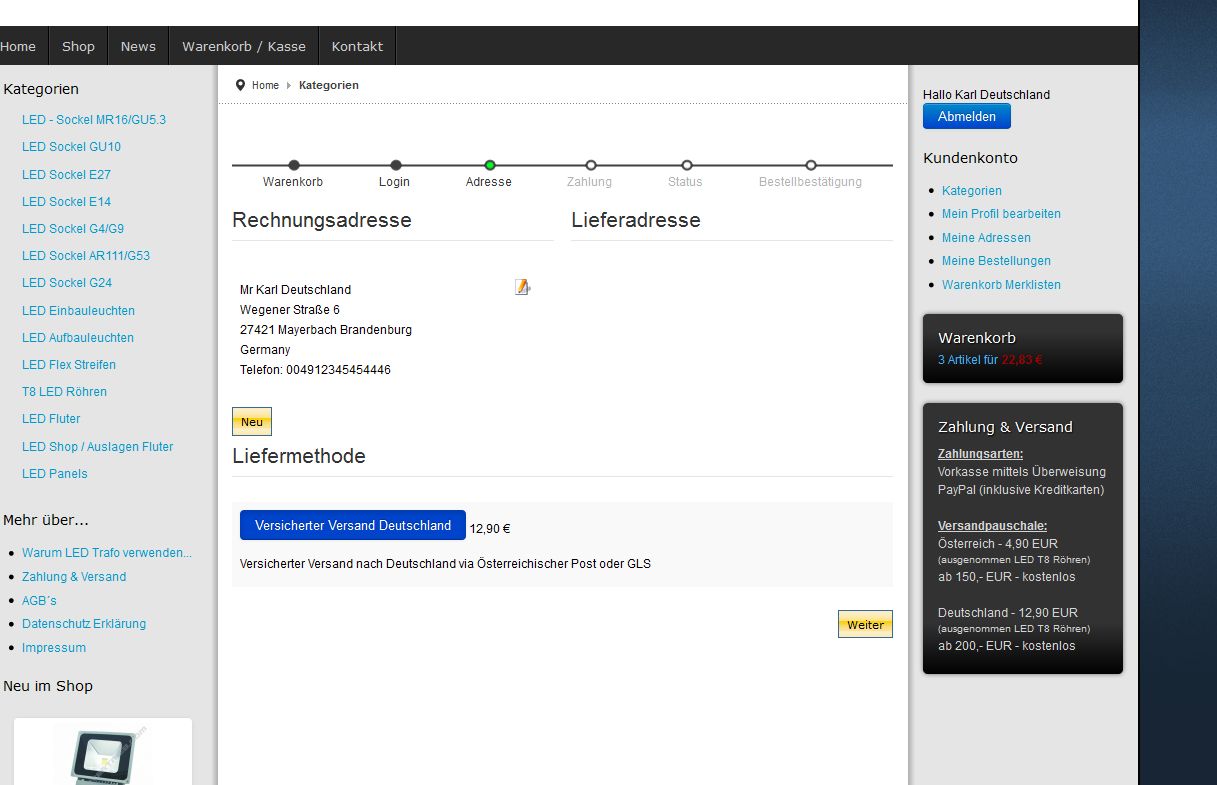Edit the billing address via pencil icon
Viewport: 1217px width, 785px height.
click(522, 287)
